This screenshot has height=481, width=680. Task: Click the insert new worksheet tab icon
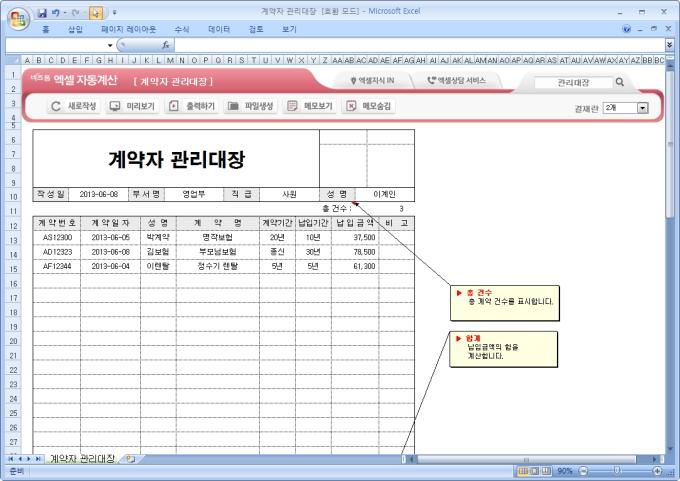coord(130,458)
